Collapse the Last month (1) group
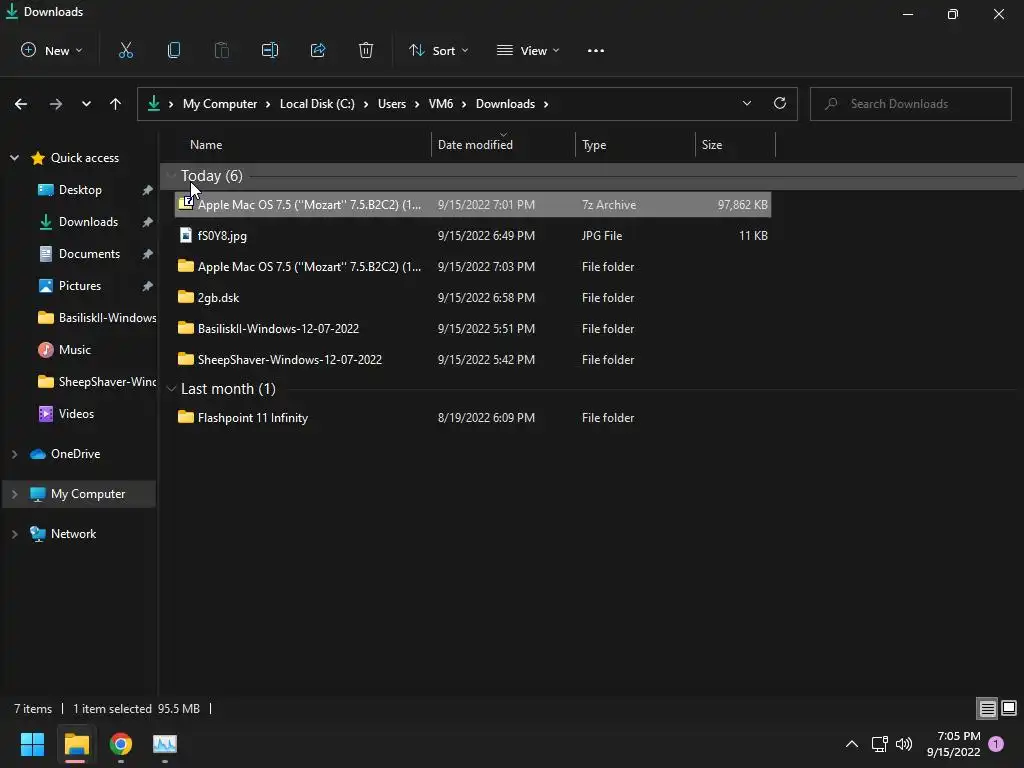The image size is (1024, 768). (x=172, y=389)
